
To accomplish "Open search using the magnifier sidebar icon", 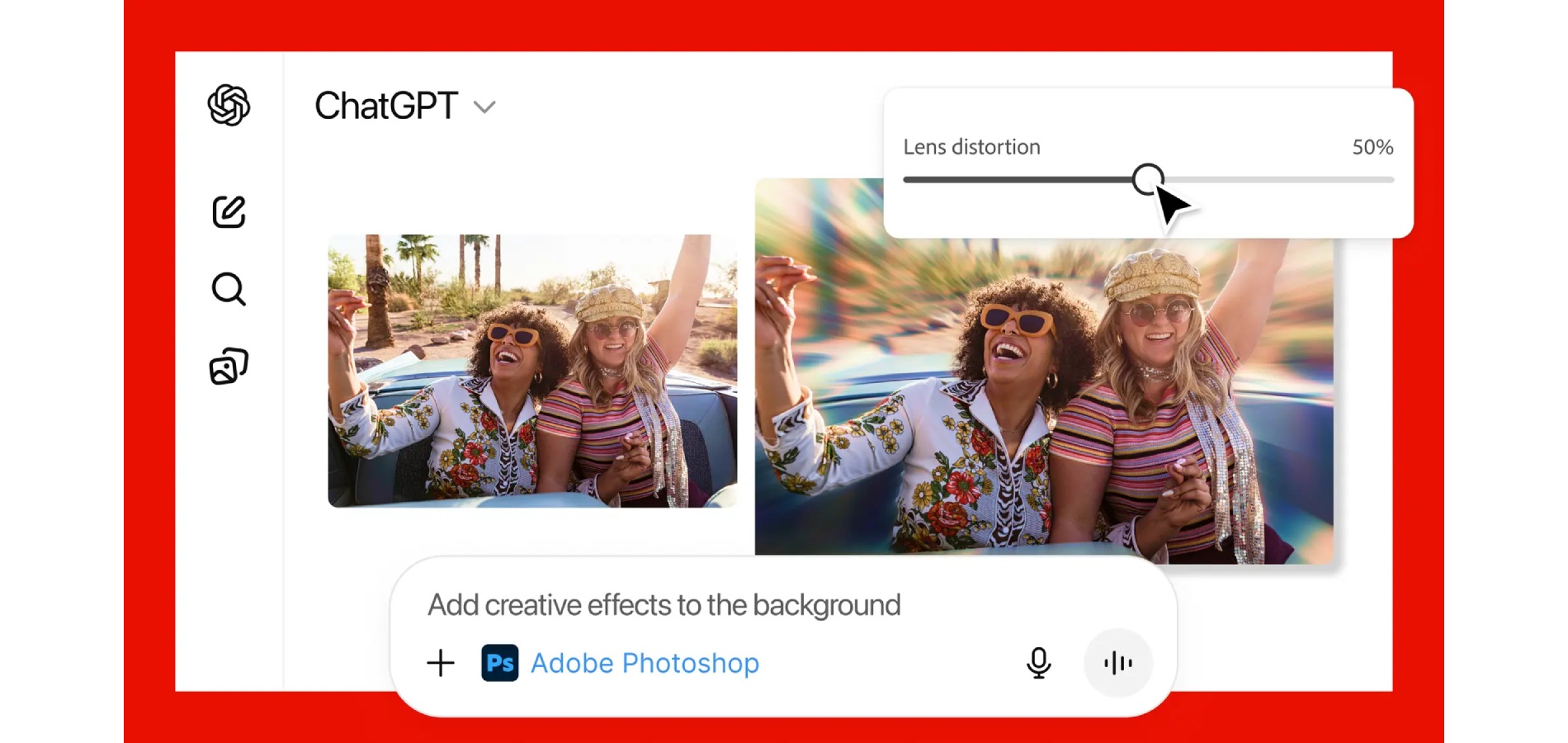I will coord(228,289).
